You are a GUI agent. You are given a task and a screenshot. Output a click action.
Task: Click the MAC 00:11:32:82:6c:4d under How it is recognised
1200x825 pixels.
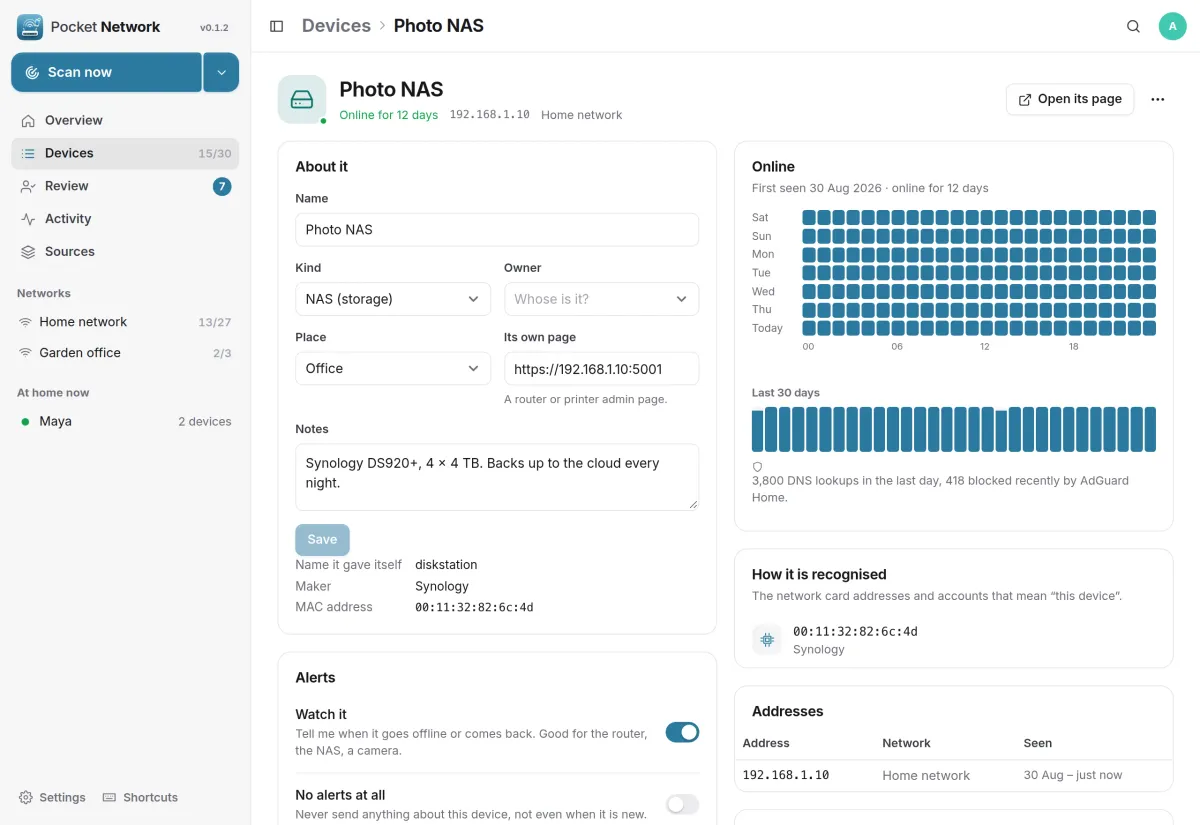click(x=855, y=631)
